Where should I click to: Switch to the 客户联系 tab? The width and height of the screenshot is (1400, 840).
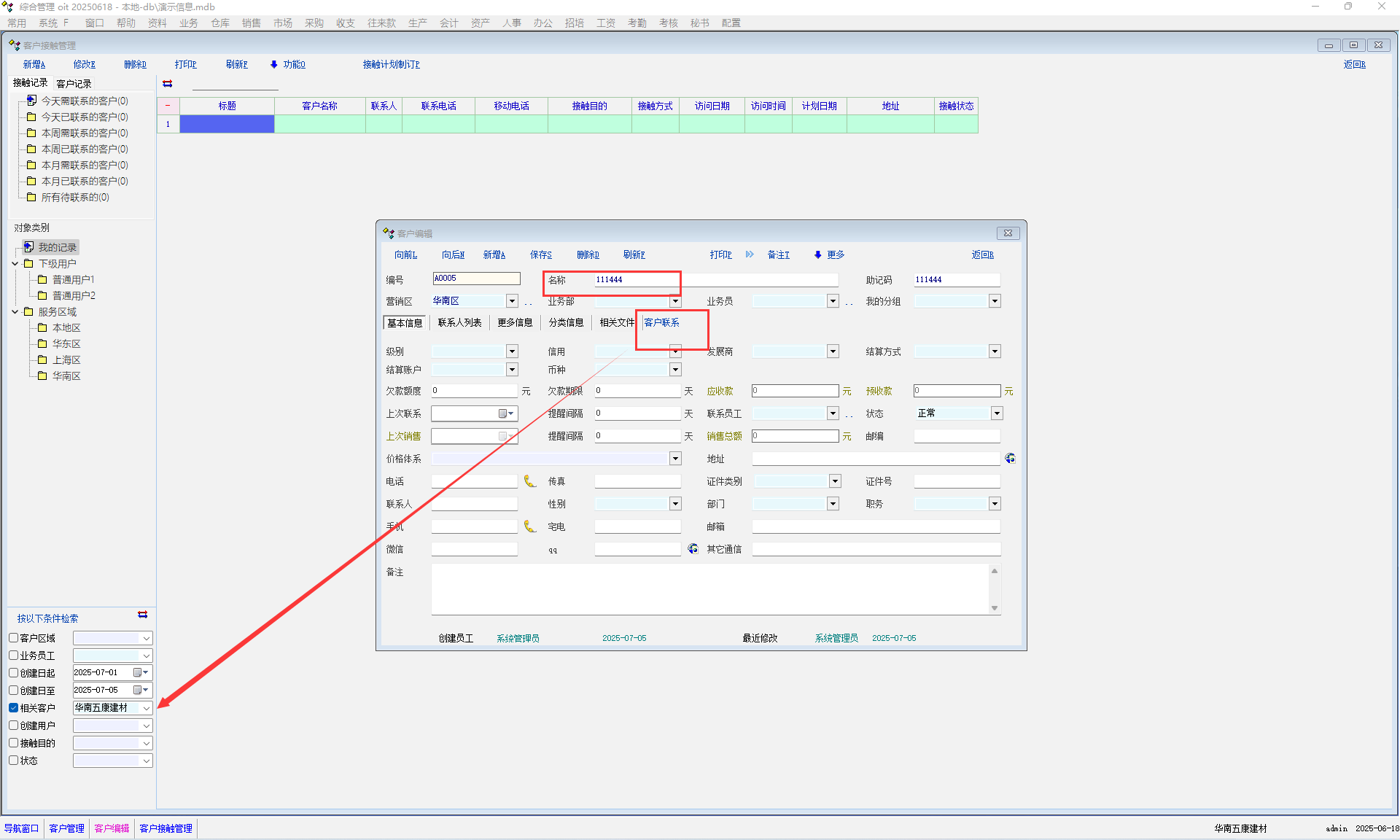(x=661, y=322)
